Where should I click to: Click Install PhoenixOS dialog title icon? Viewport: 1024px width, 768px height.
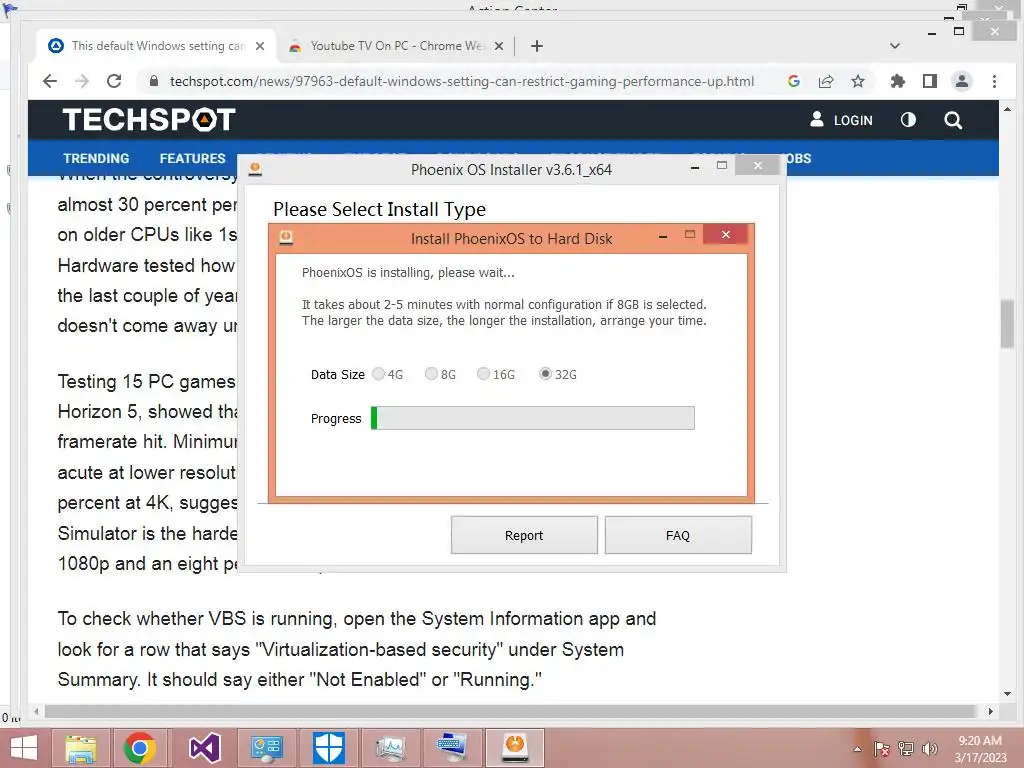286,238
